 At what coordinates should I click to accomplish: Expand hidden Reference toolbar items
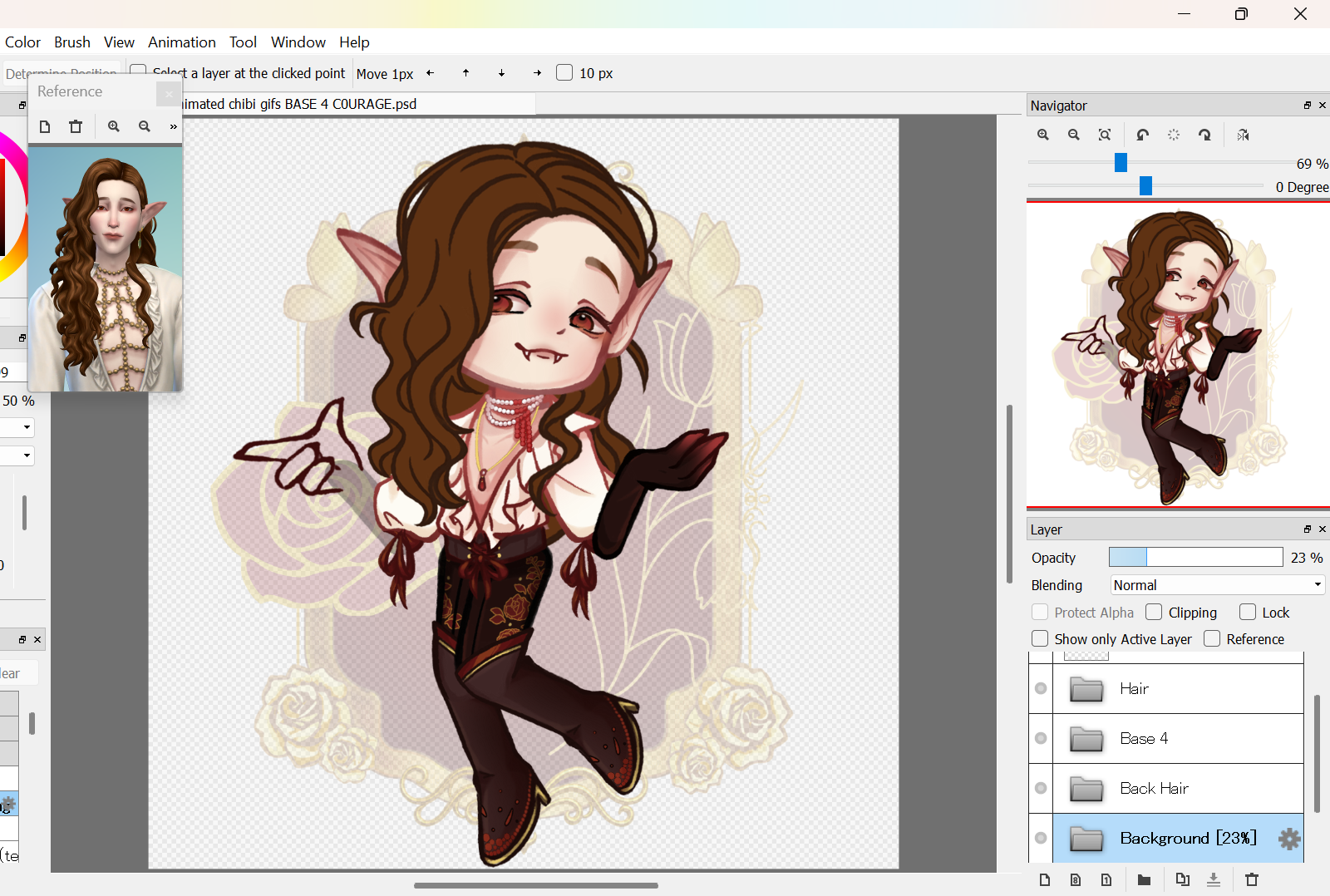coord(173,126)
